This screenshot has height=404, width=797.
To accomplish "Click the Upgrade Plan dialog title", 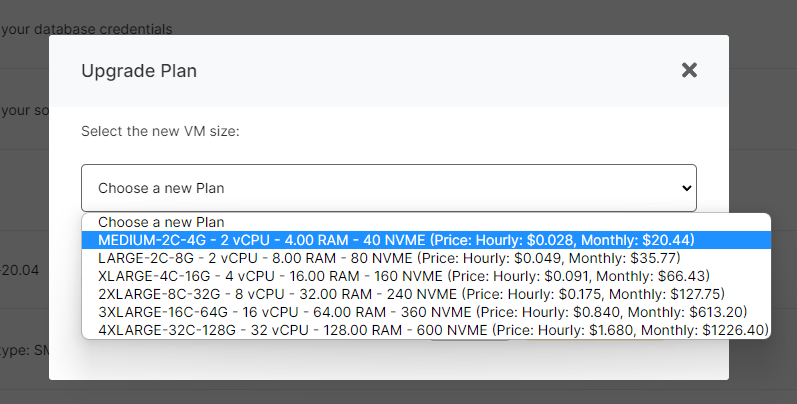I will click(x=139, y=71).
